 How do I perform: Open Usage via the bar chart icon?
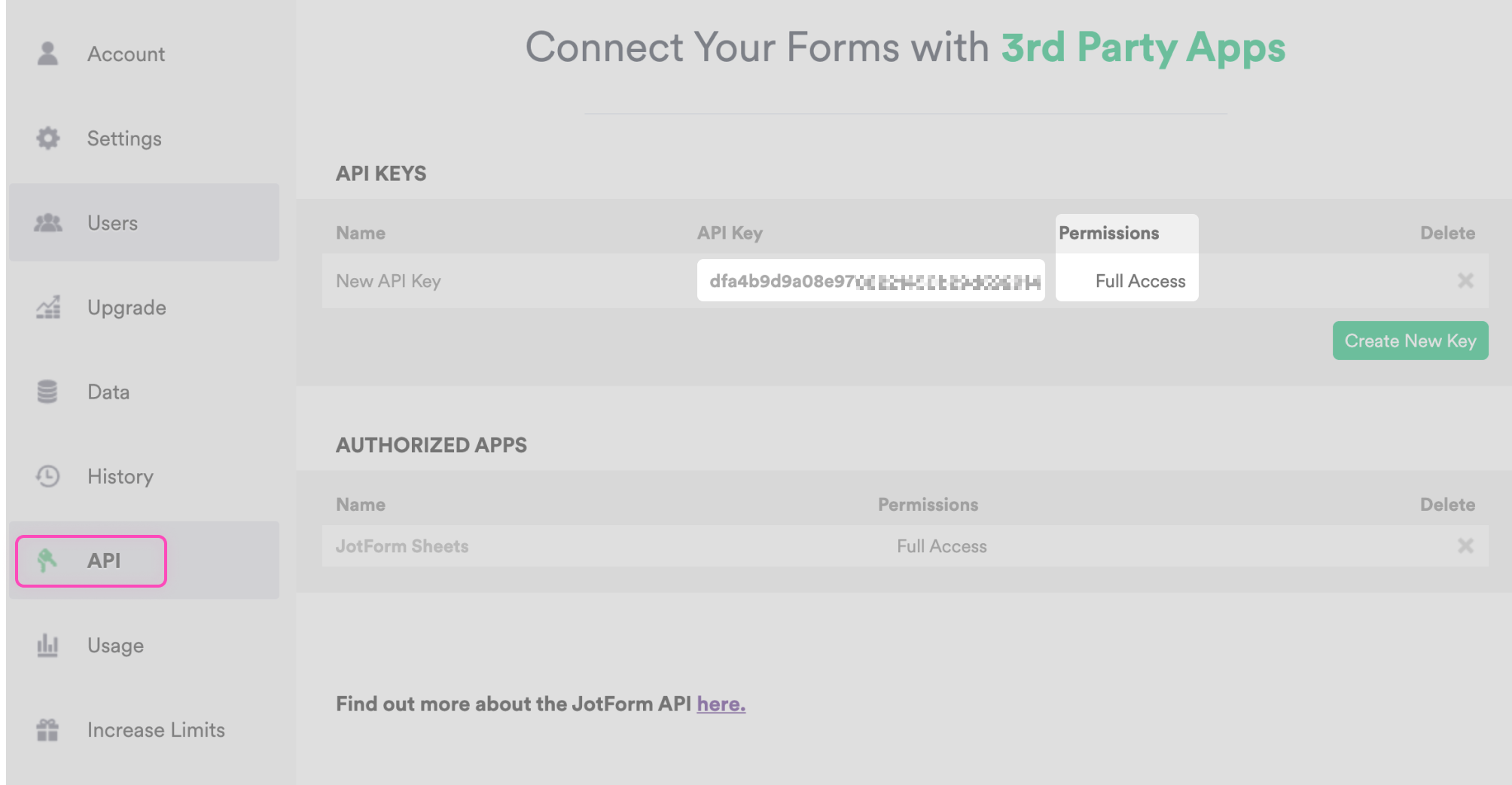(x=47, y=645)
